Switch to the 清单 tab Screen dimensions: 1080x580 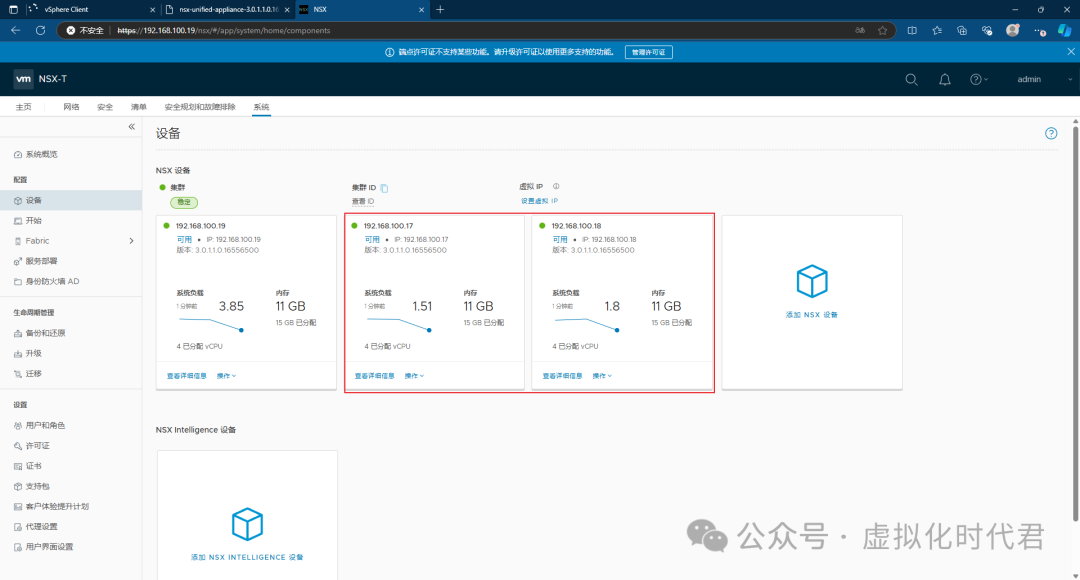click(x=138, y=107)
